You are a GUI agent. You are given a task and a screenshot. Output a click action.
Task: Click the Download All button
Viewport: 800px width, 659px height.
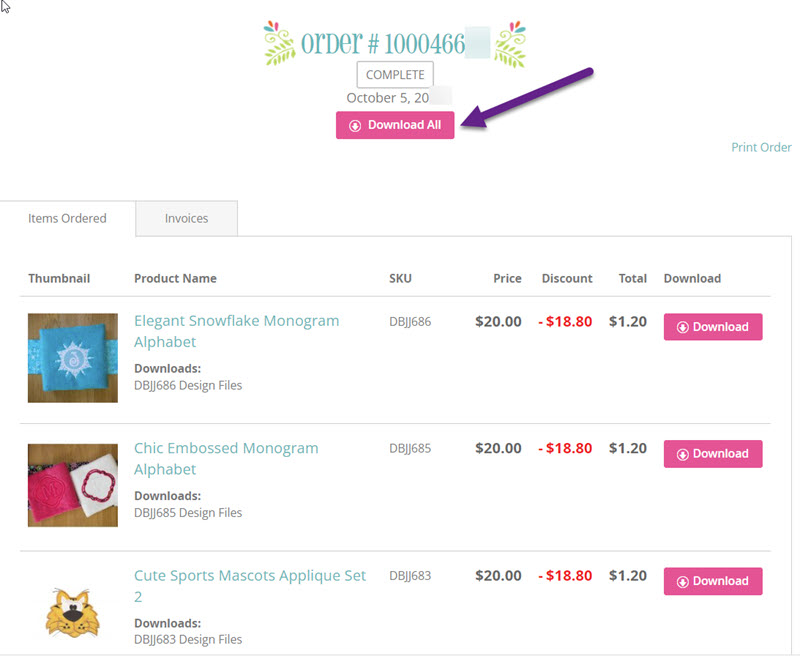click(395, 125)
